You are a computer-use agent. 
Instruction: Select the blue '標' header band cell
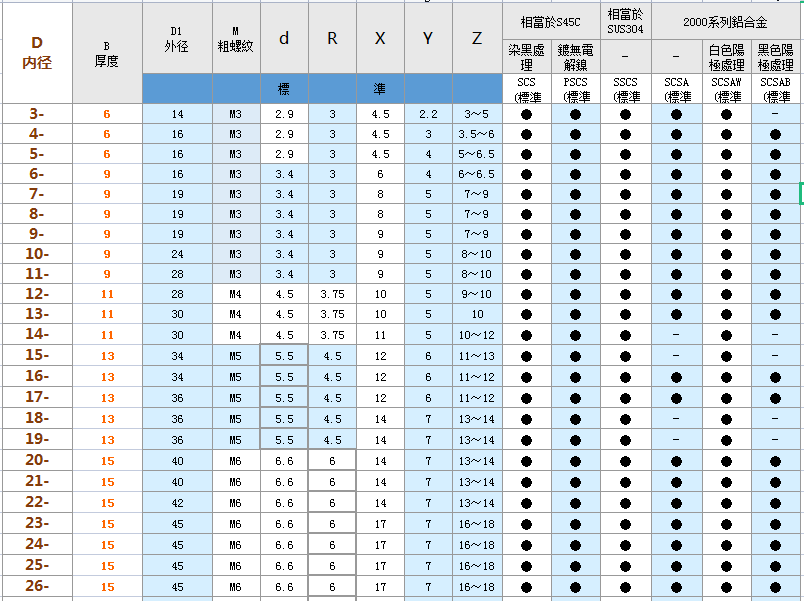click(284, 89)
